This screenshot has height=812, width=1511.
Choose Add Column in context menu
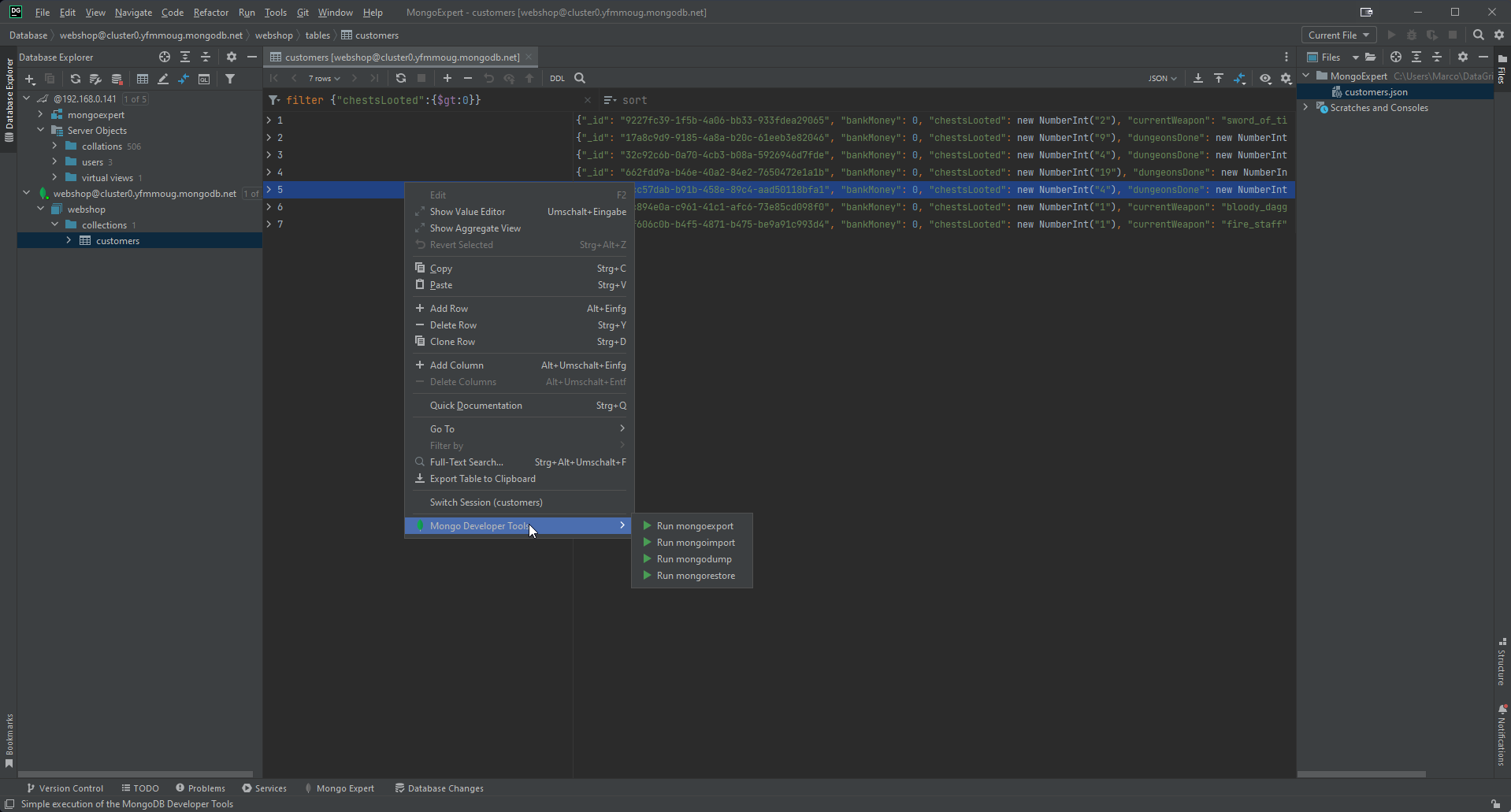(x=520, y=365)
